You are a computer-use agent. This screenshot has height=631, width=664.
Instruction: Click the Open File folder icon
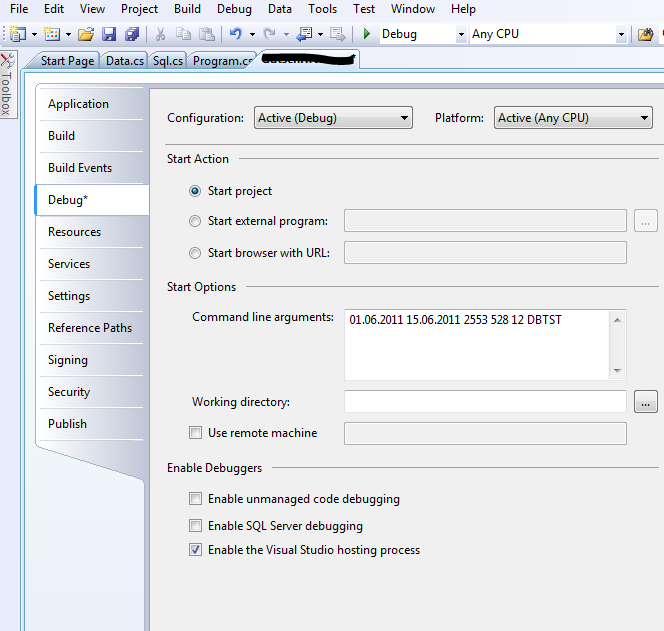[x=86, y=34]
